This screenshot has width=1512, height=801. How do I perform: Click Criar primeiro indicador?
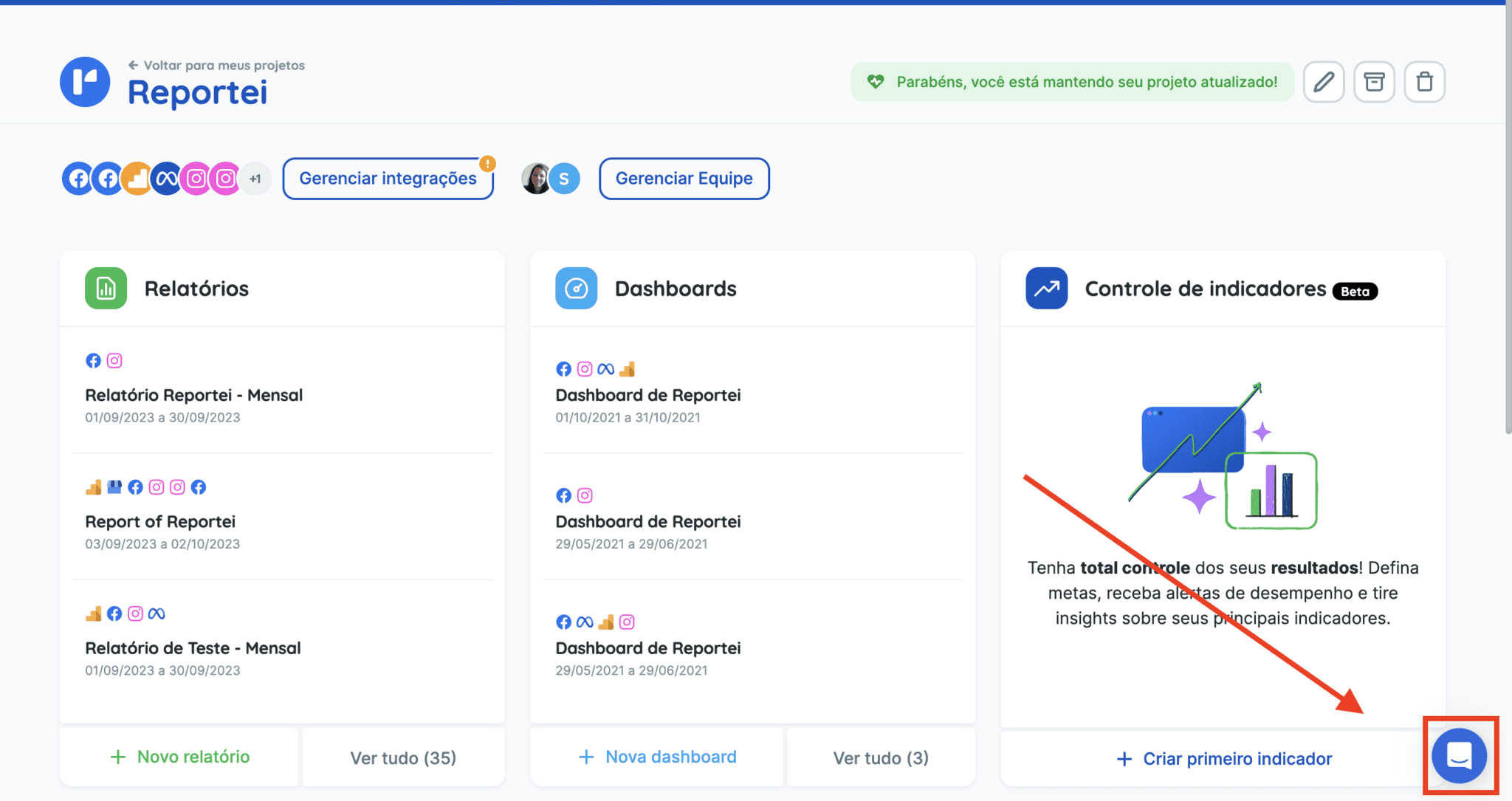pos(1223,758)
